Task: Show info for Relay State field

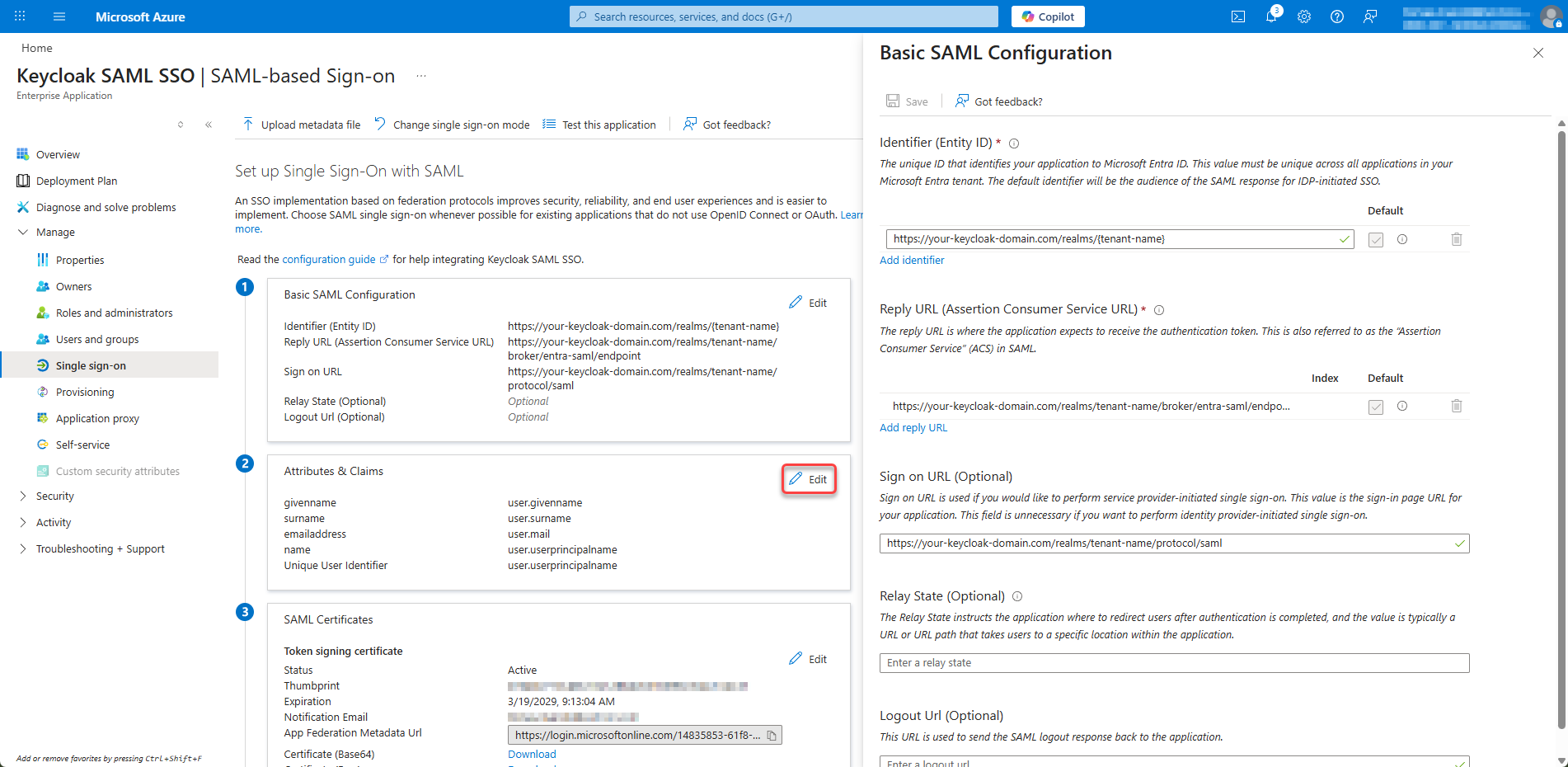Action: coord(1017,596)
